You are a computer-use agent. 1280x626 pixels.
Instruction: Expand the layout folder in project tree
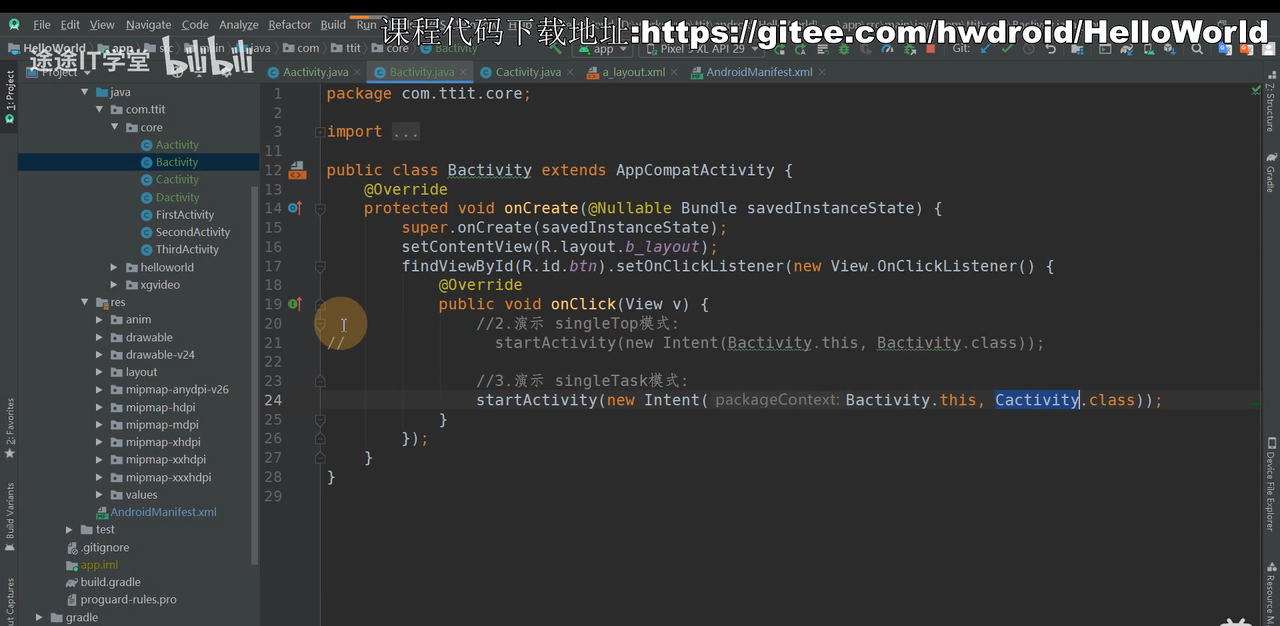point(100,372)
